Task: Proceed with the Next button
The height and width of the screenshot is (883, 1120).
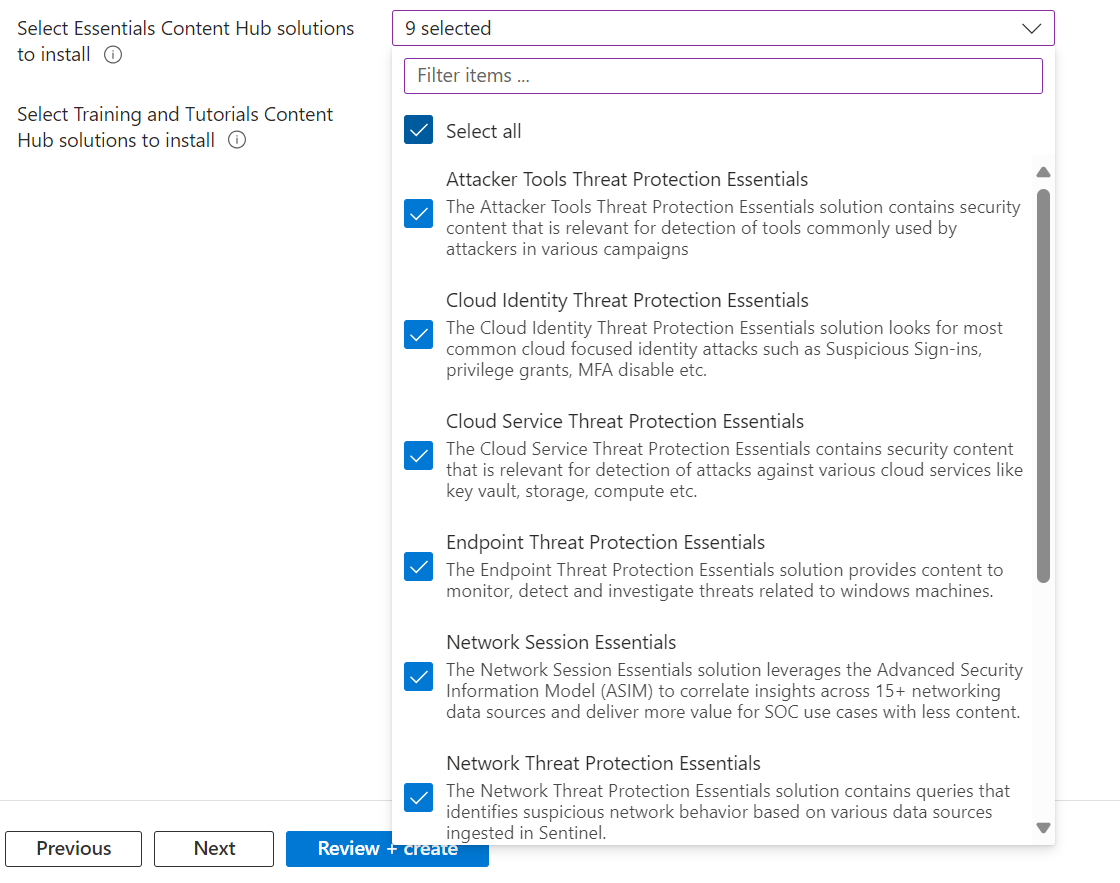Action: point(214,849)
